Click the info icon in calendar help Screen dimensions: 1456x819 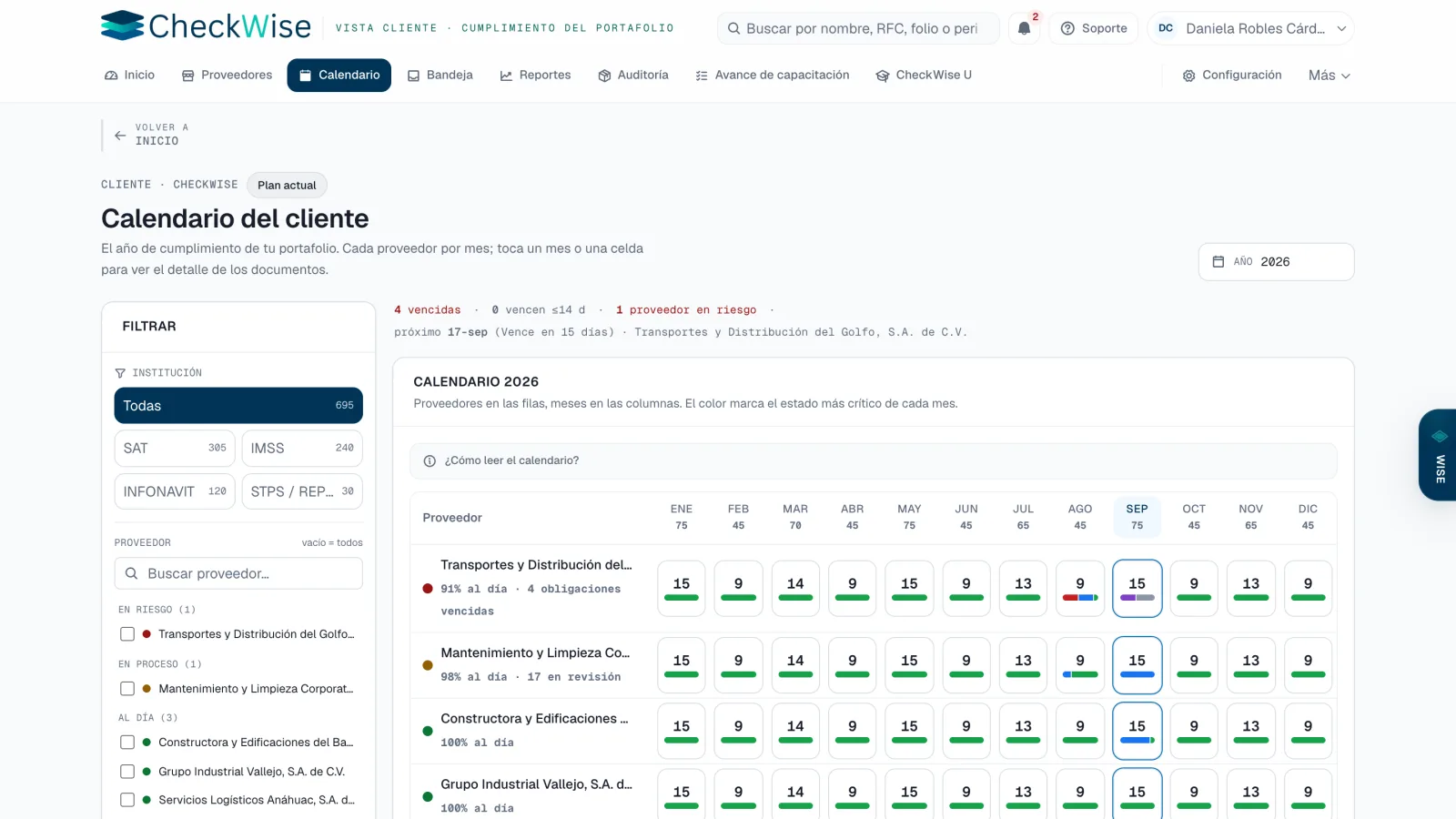click(x=430, y=460)
